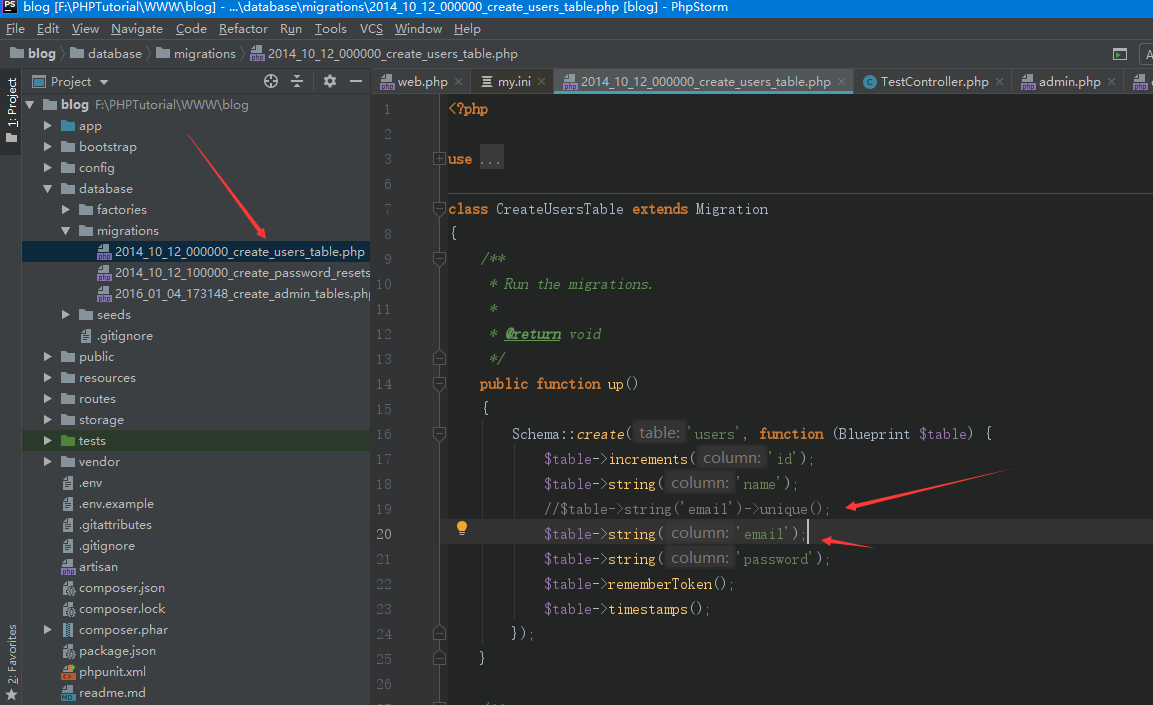Fold the CreateUsersTable class at gutter
Image resolution: width=1153 pixels, height=705 pixels.
coord(438,209)
